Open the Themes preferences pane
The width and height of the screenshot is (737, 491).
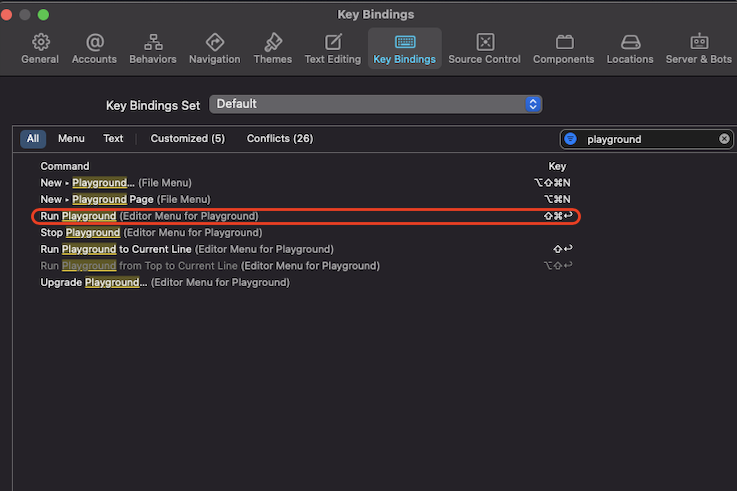273,49
